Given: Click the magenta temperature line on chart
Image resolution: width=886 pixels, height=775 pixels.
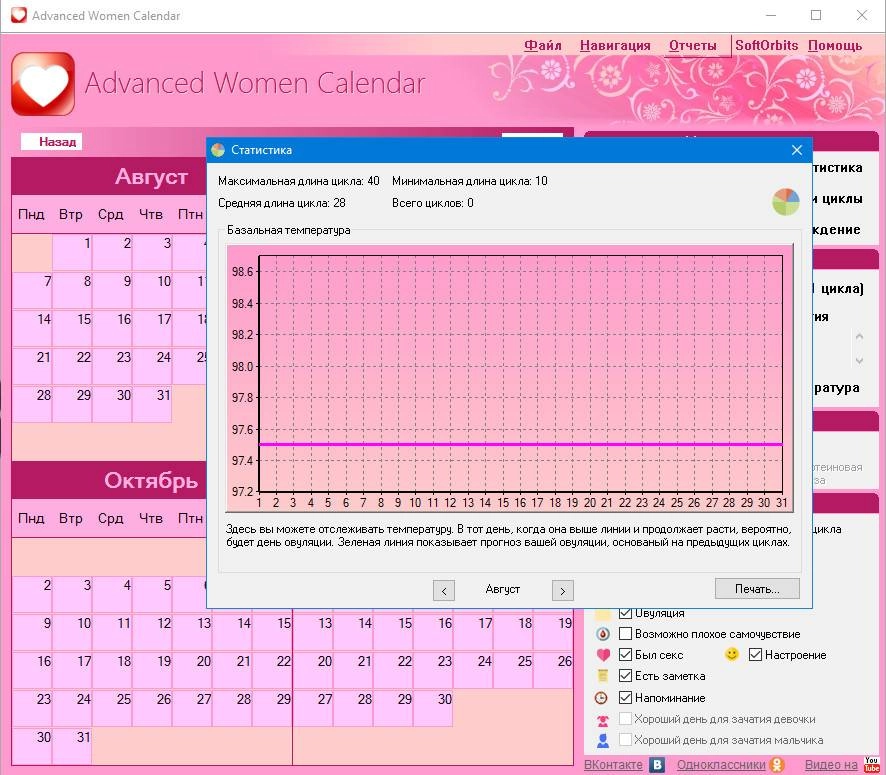Looking at the screenshot, I should (x=520, y=445).
